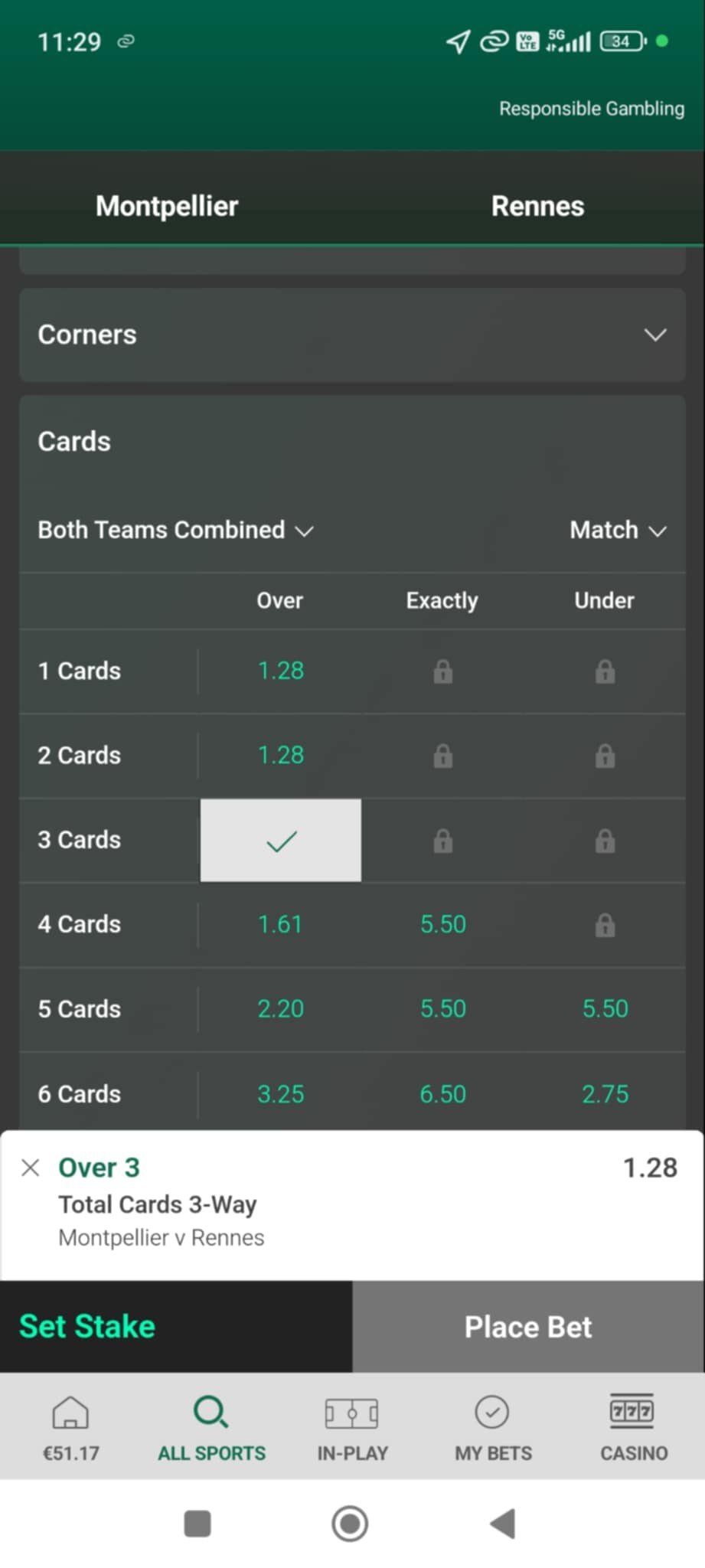This screenshot has height=1568, width=705.
Task: Open the Home balance icon
Action: 70,1412
